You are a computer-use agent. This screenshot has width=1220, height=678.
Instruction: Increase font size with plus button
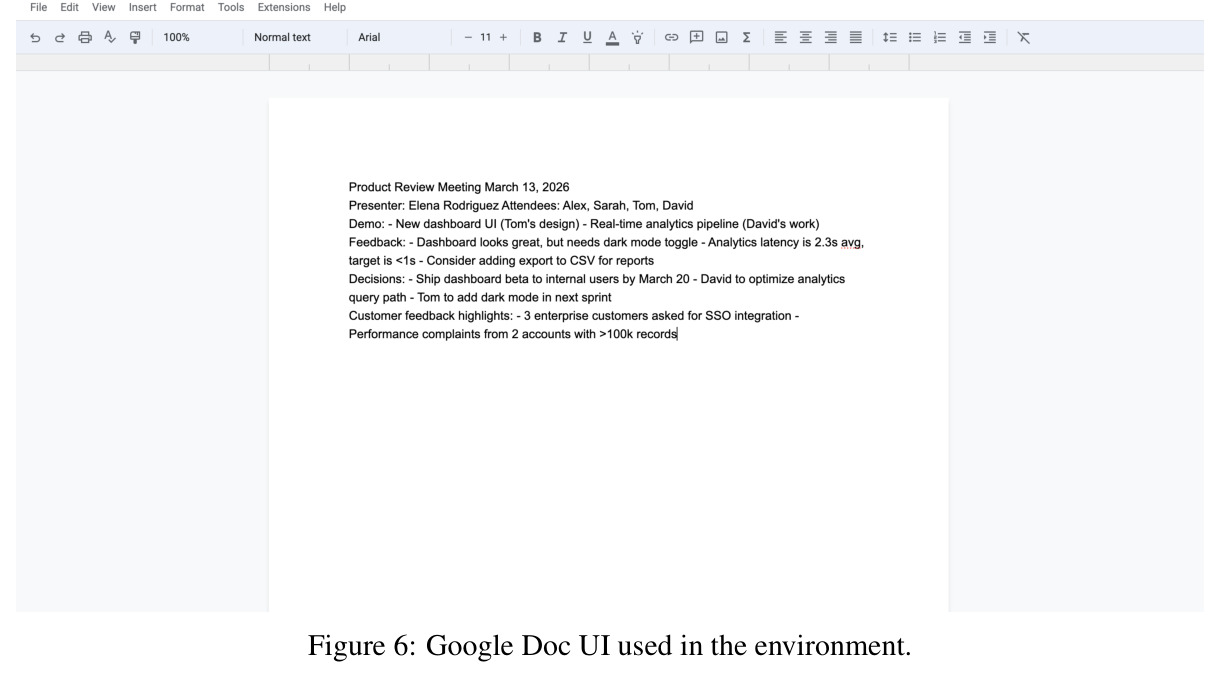click(503, 37)
